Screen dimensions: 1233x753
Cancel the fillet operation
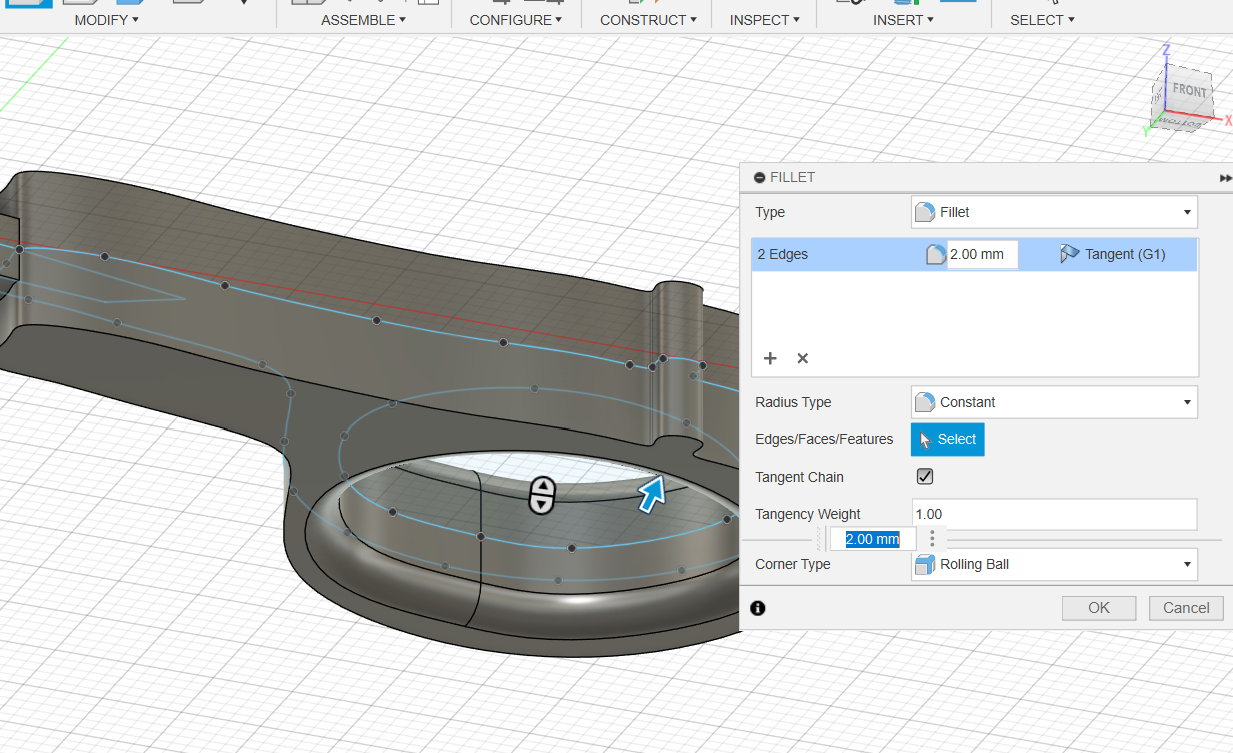(x=1186, y=608)
